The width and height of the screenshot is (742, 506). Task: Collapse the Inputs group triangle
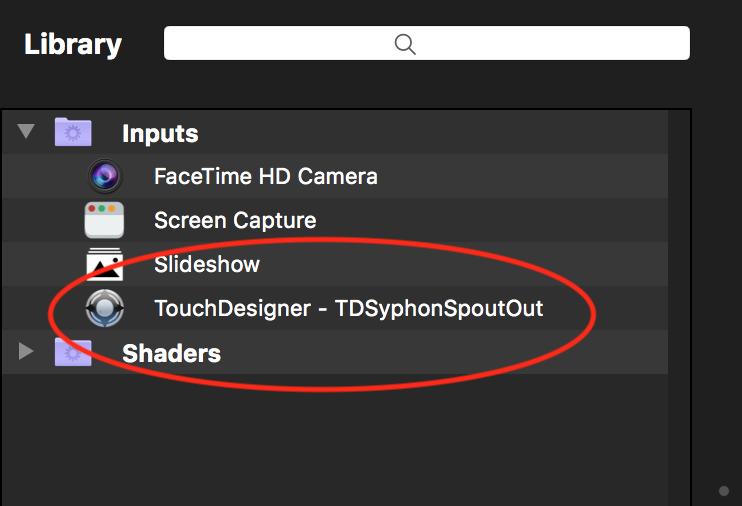click(27, 132)
